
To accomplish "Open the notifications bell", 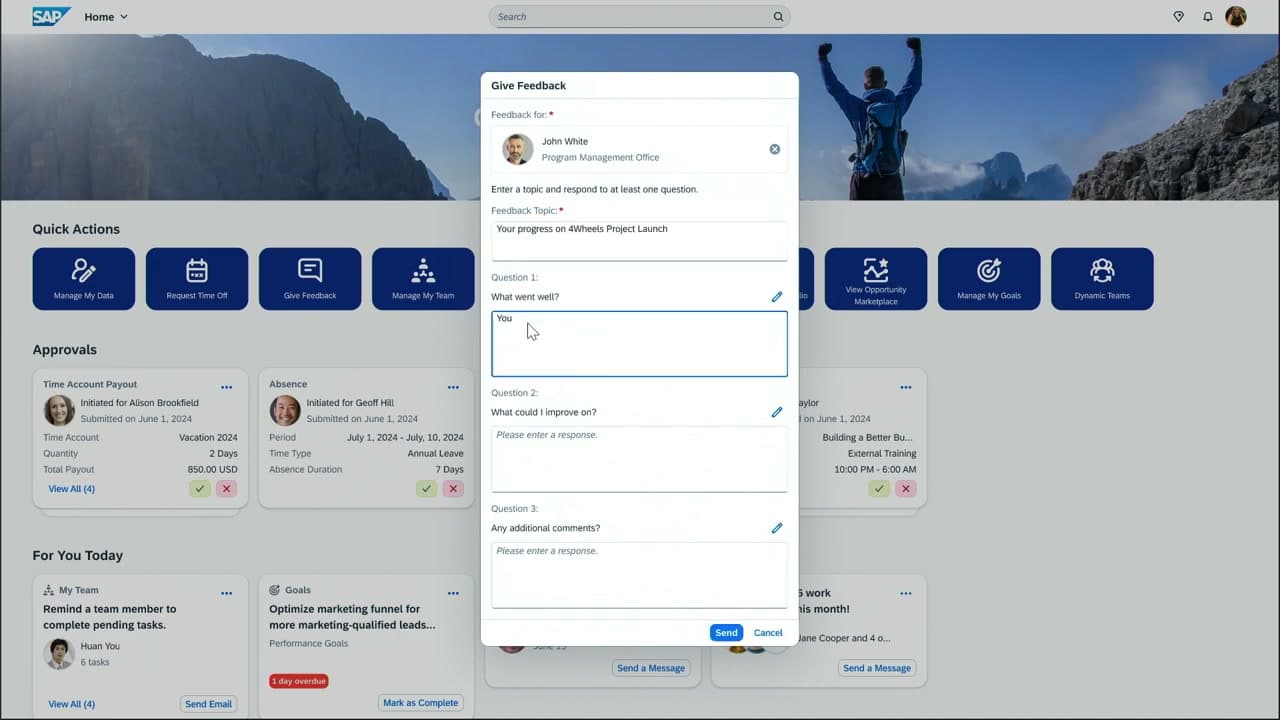I will click(x=1208, y=17).
